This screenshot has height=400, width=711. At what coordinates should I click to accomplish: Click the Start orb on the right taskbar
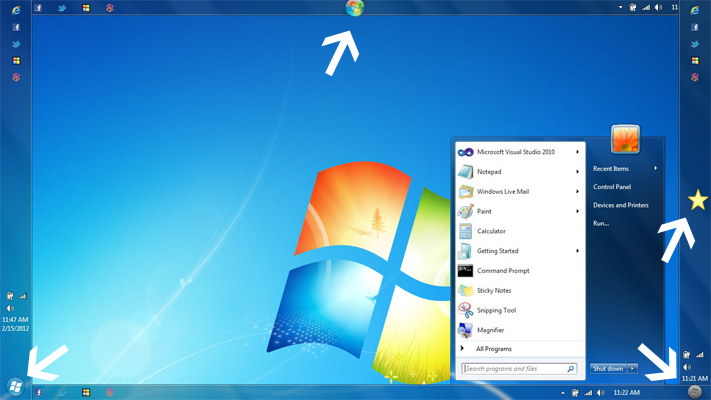pos(695,391)
